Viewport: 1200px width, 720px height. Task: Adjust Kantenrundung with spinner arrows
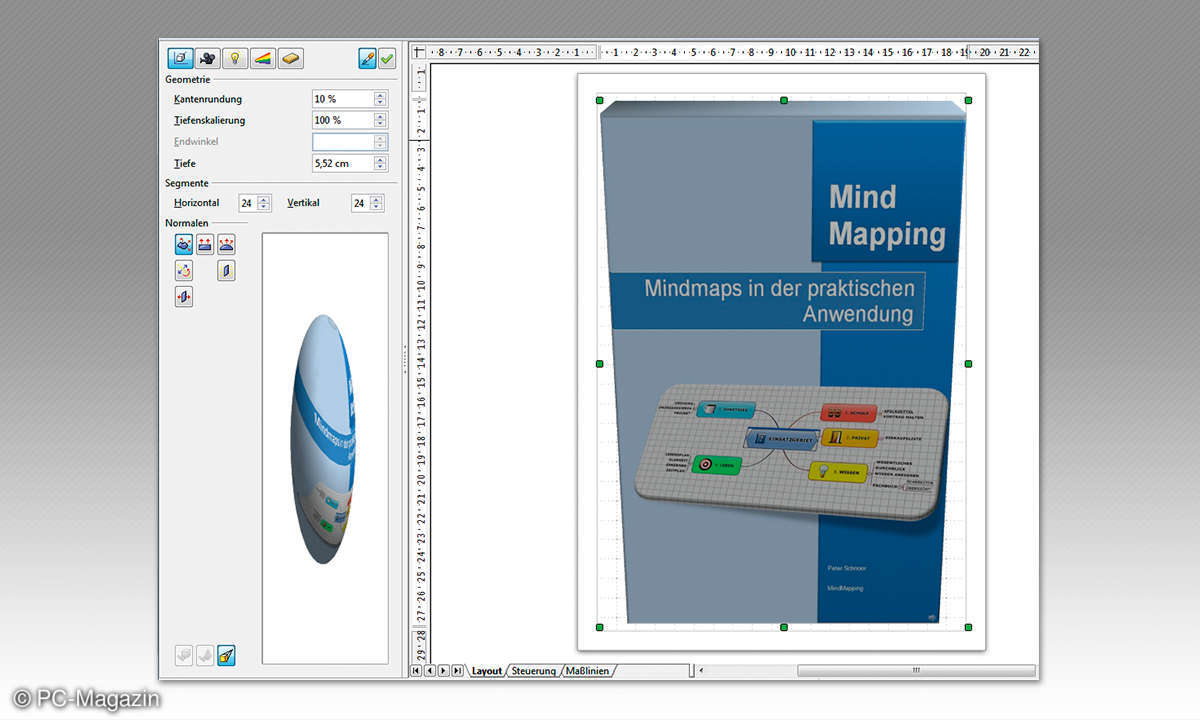click(380, 99)
